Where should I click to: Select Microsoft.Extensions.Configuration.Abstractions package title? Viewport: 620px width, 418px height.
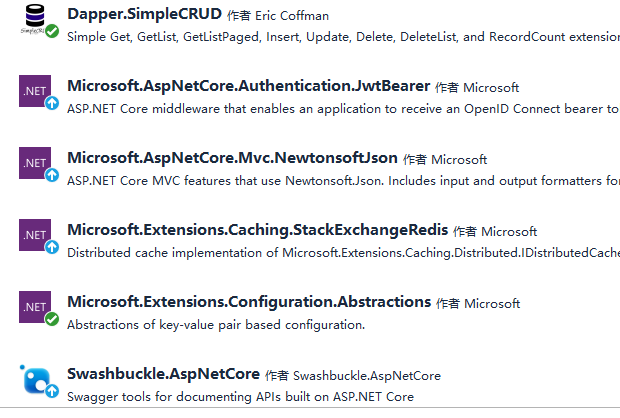pos(249,301)
